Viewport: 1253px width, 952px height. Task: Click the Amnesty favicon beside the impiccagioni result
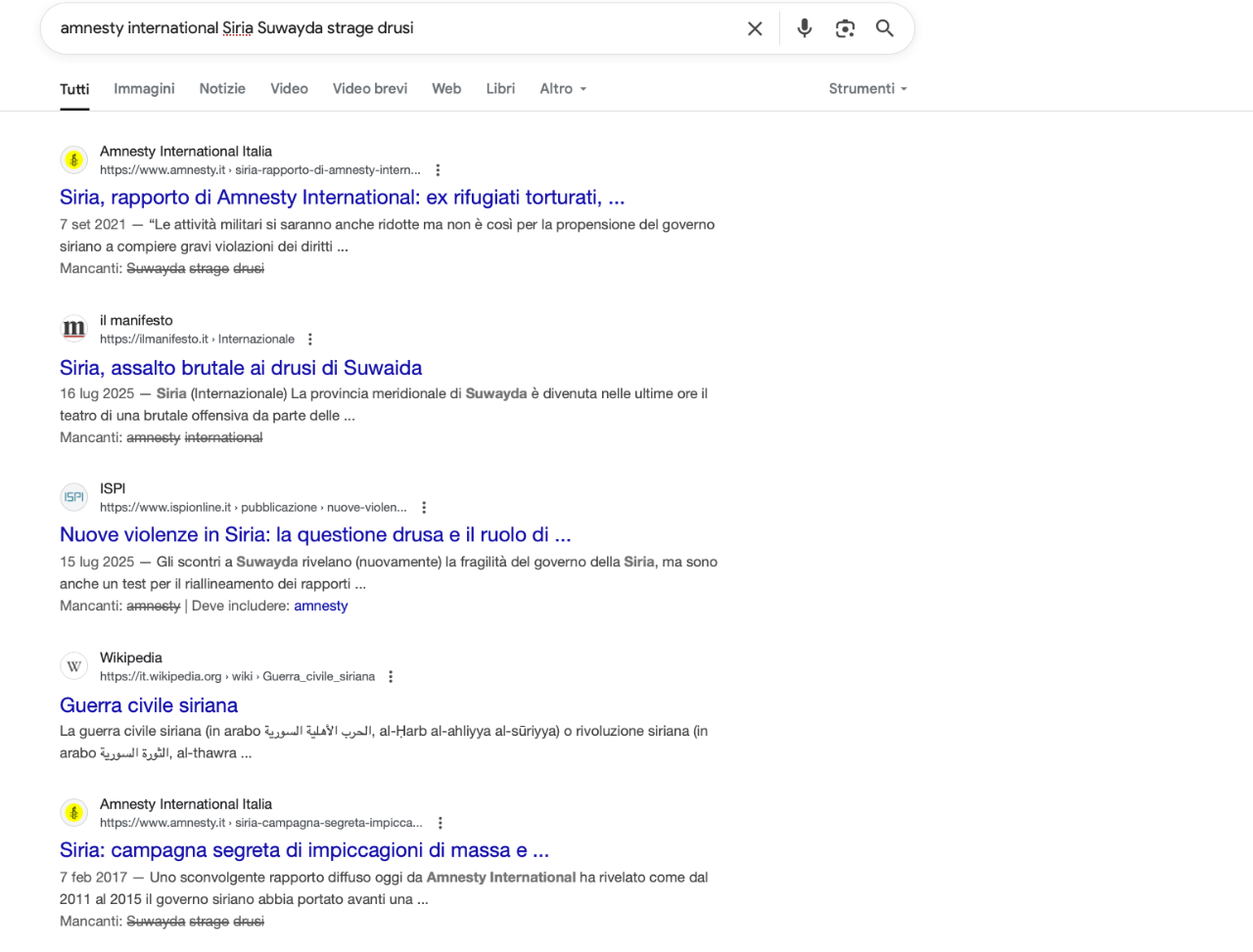pyautogui.click(x=74, y=812)
